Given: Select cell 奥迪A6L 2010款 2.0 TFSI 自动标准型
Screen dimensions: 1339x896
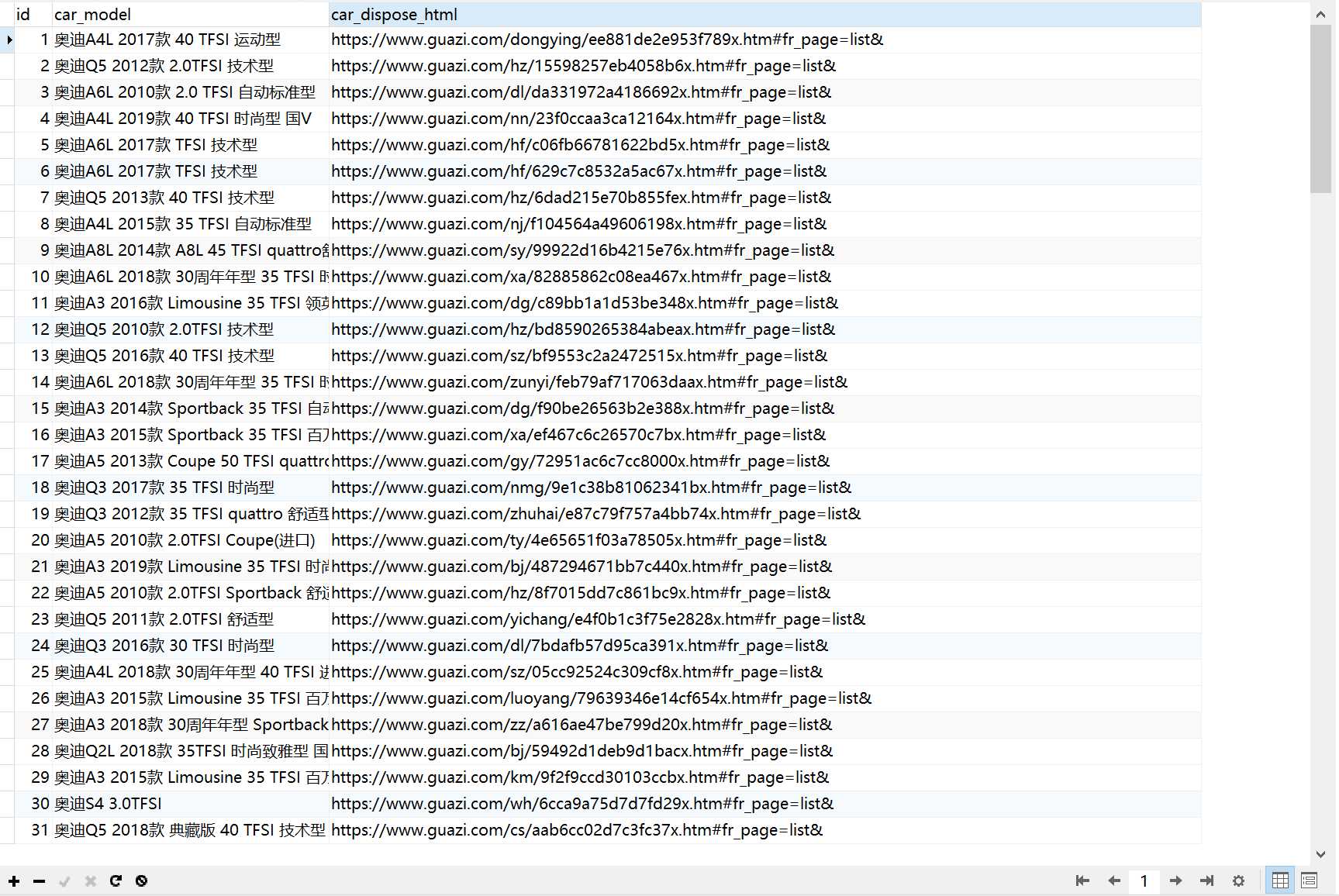Looking at the screenshot, I should (x=190, y=92).
